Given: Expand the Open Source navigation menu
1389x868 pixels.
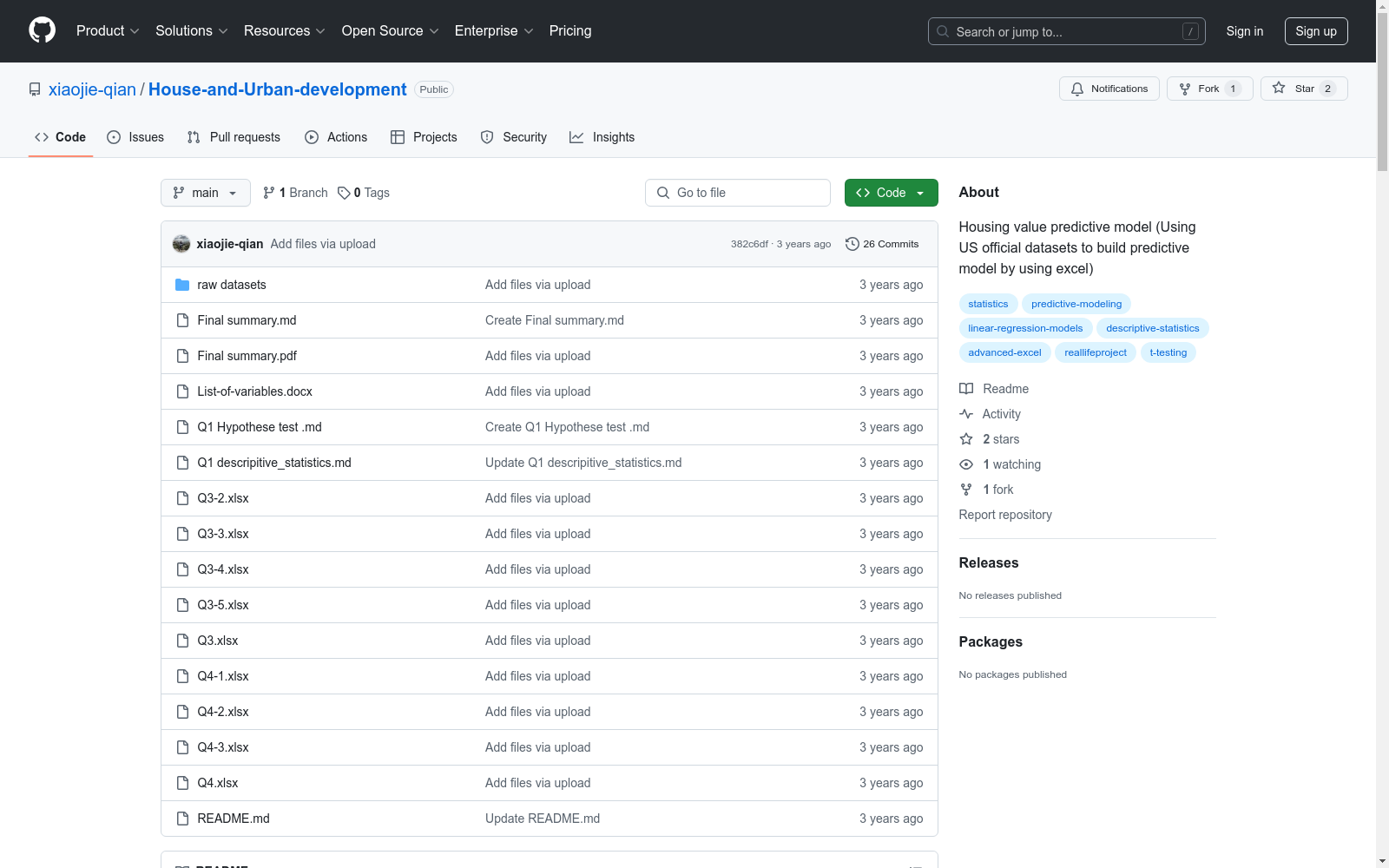Looking at the screenshot, I should 390,31.
